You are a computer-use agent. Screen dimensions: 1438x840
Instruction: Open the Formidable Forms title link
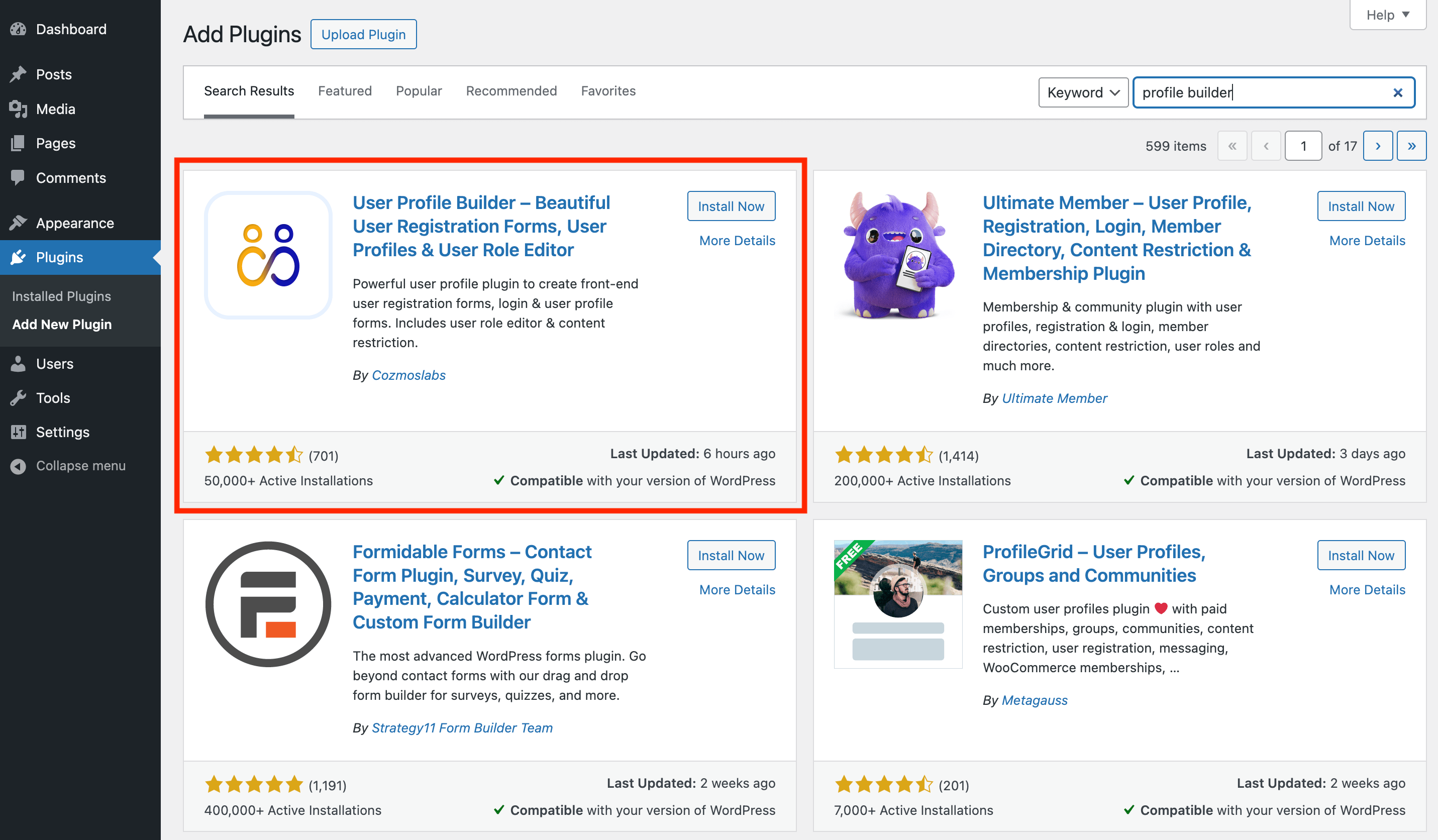472,587
